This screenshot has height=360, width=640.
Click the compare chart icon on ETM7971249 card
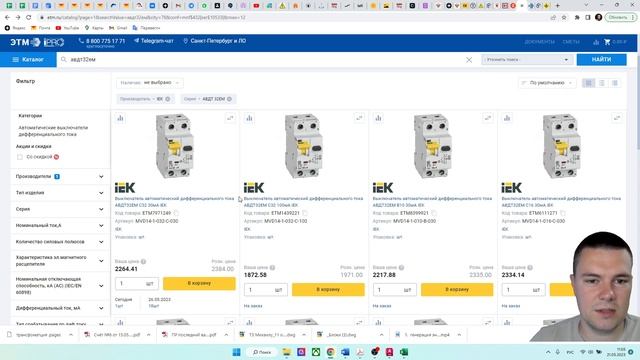pyautogui.click(x=120, y=118)
